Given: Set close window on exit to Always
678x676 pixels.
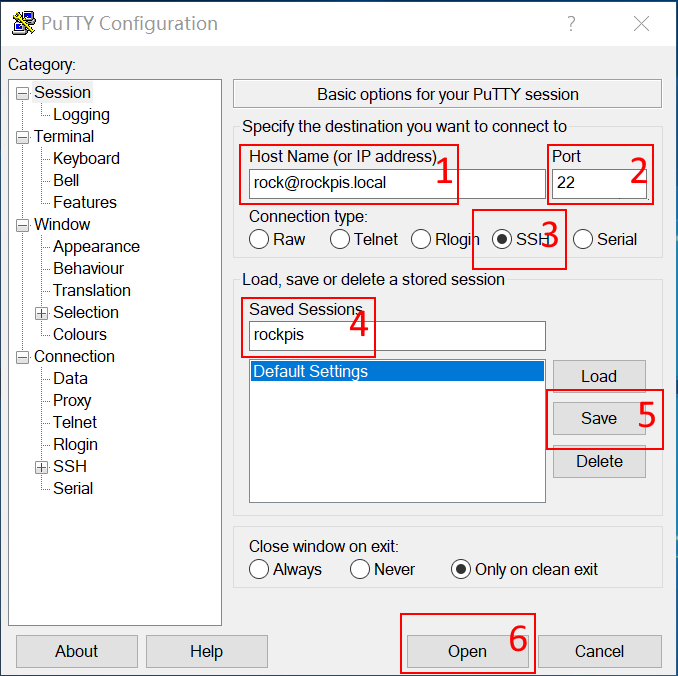Looking at the screenshot, I should 259,569.
